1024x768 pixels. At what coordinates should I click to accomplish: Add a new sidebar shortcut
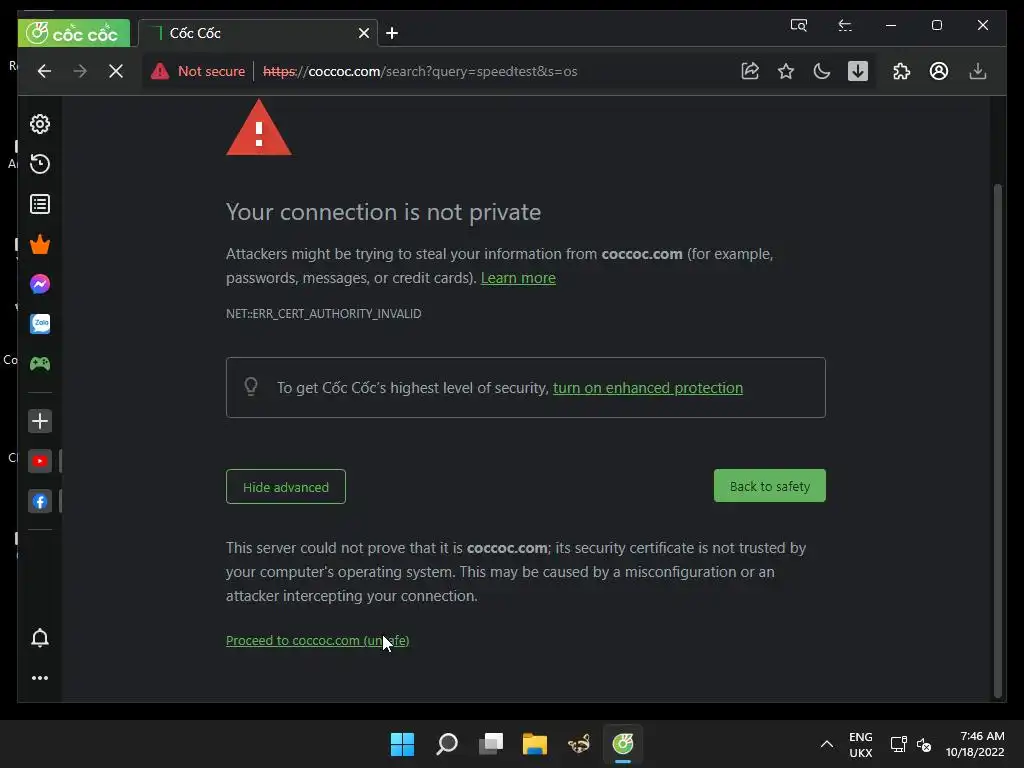click(x=40, y=421)
